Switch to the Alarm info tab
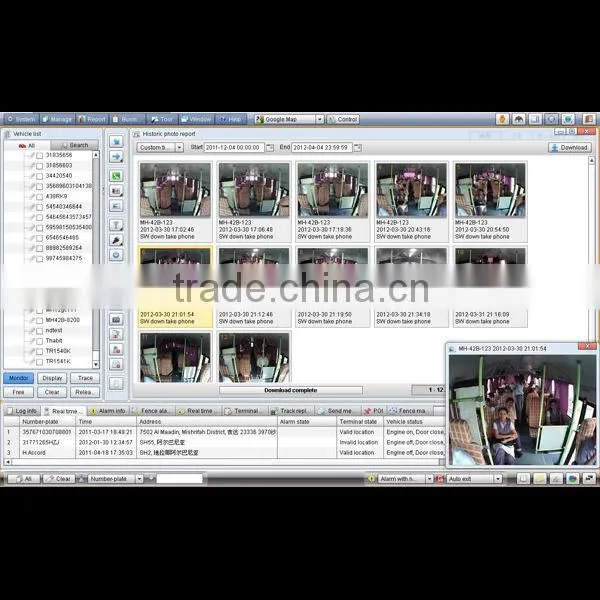The width and height of the screenshot is (600, 600). [x=108, y=411]
